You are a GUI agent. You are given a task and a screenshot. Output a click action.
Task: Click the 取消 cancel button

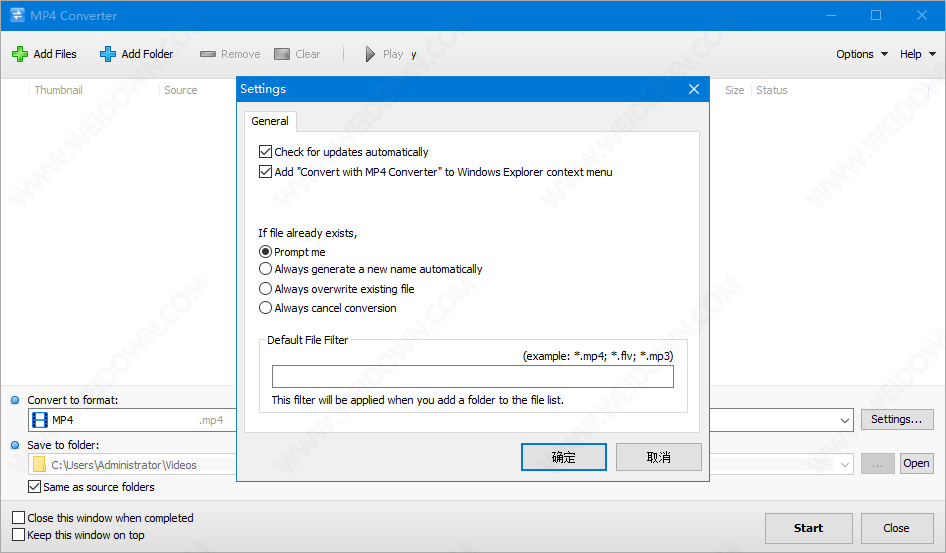[658, 457]
